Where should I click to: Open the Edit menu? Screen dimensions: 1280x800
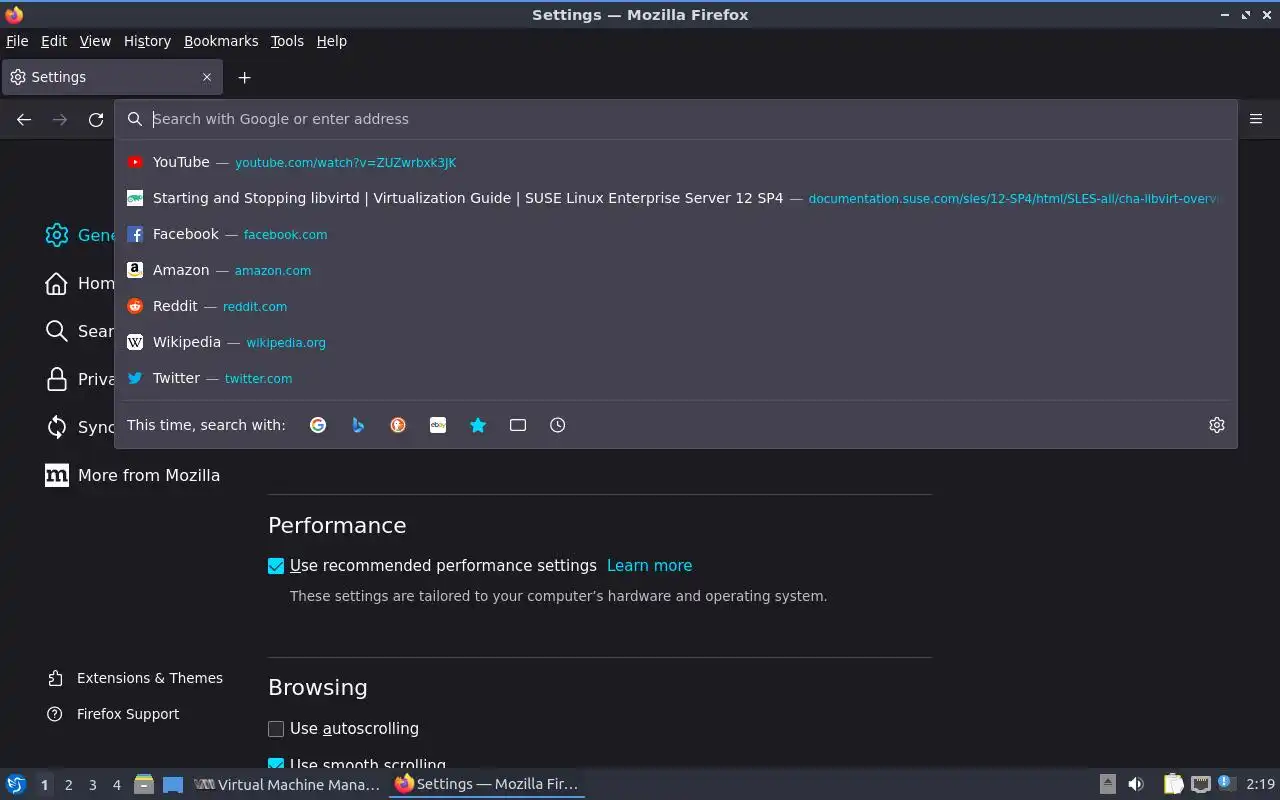click(54, 41)
